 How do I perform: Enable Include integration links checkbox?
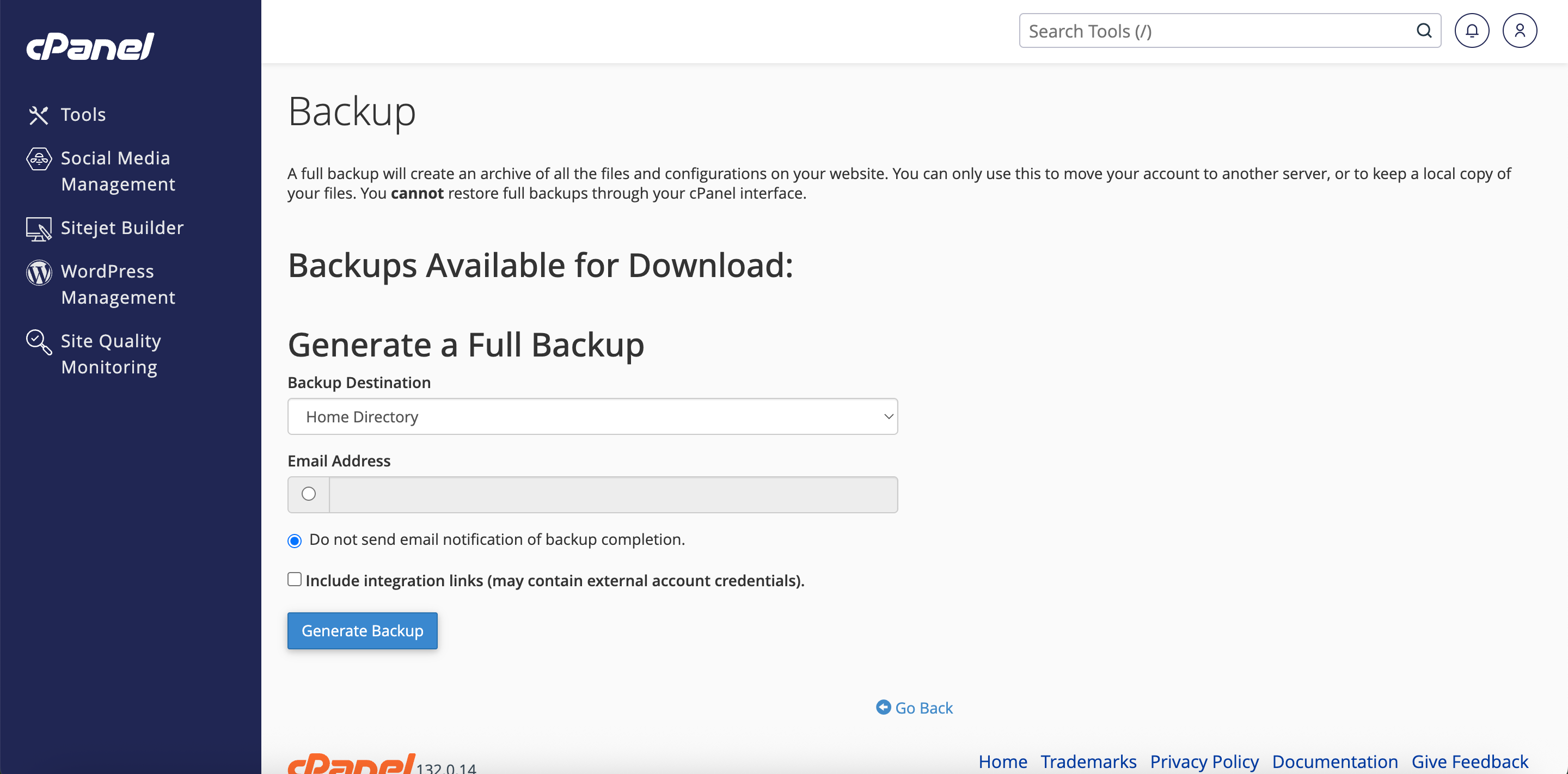(295, 579)
